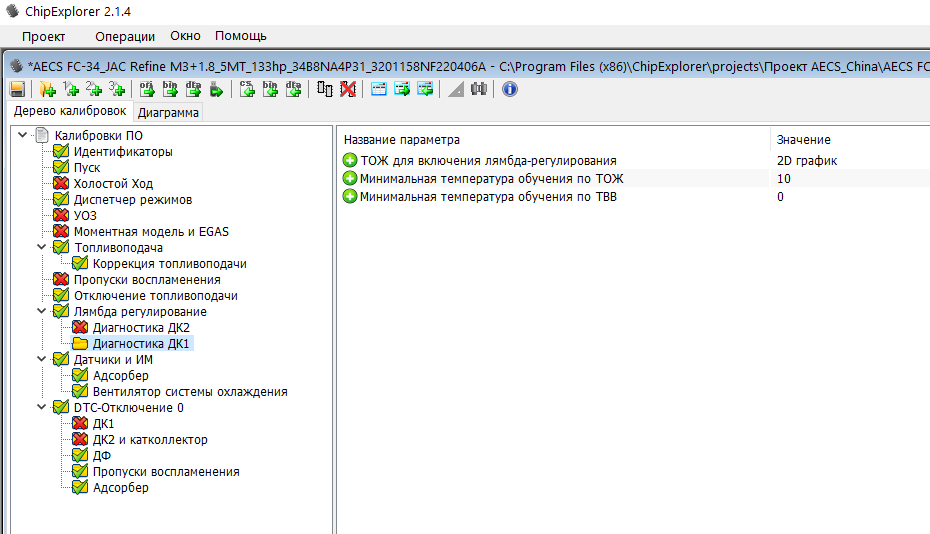Screen dimensions: 930x534
Task: Toggle the checkbox next to Идентификаторы
Action: (61, 152)
